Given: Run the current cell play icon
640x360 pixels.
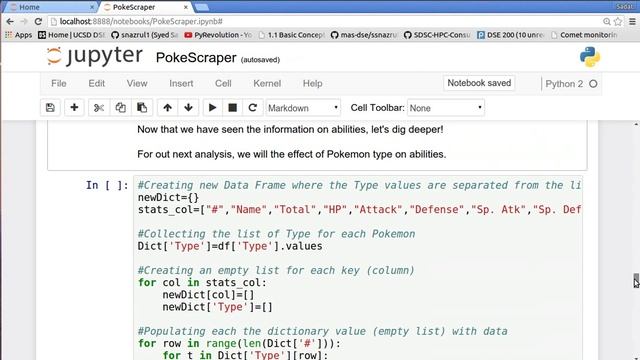Looking at the screenshot, I should pos(212,108).
